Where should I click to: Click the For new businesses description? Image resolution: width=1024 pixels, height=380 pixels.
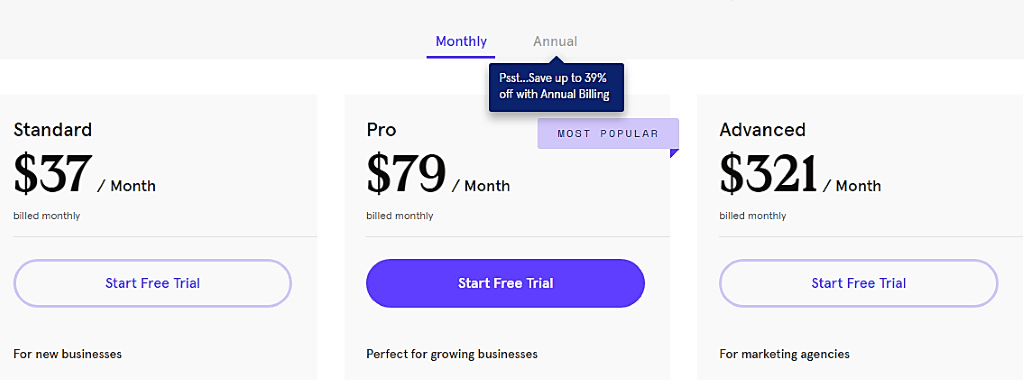(x=68, y=354)
